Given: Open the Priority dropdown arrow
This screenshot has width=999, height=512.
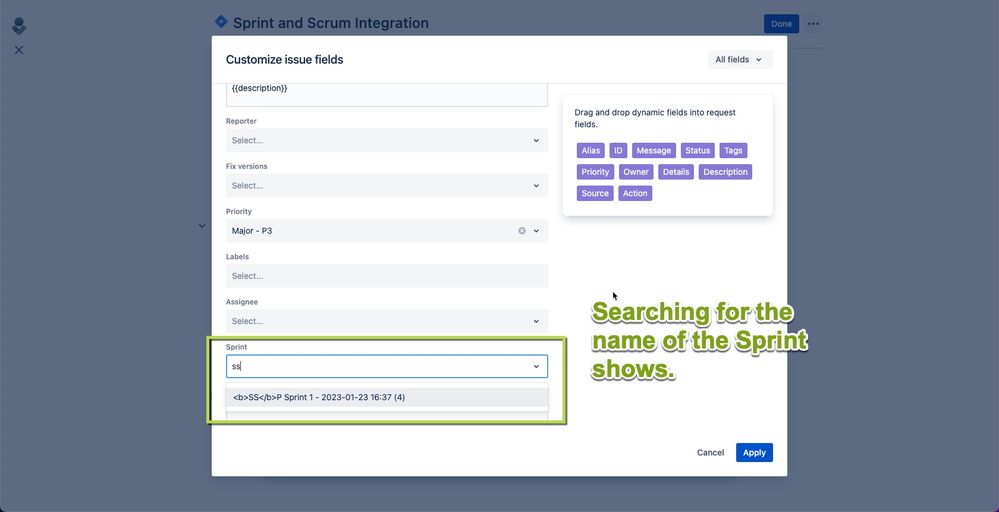Looking at the screenshot, I should [536, 231].
